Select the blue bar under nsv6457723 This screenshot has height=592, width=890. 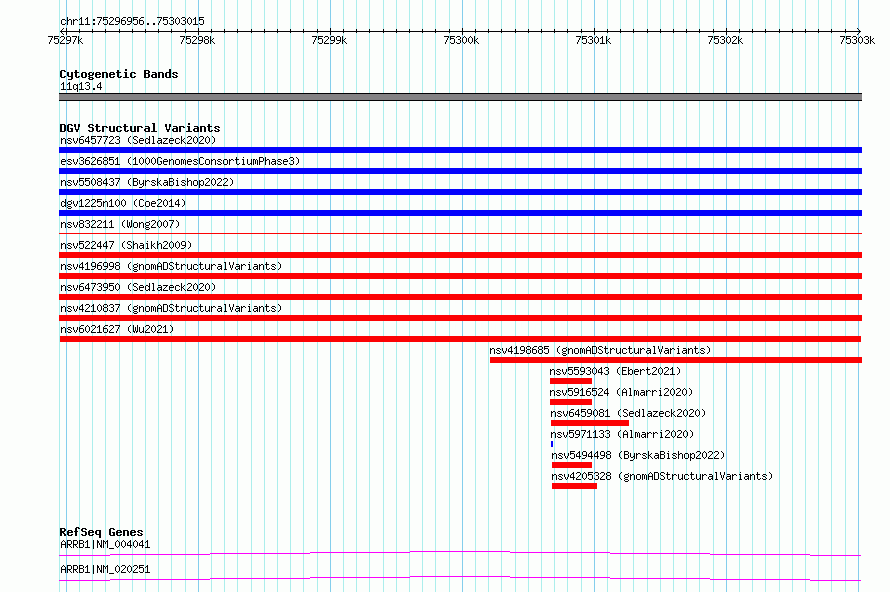coord(460,150)
